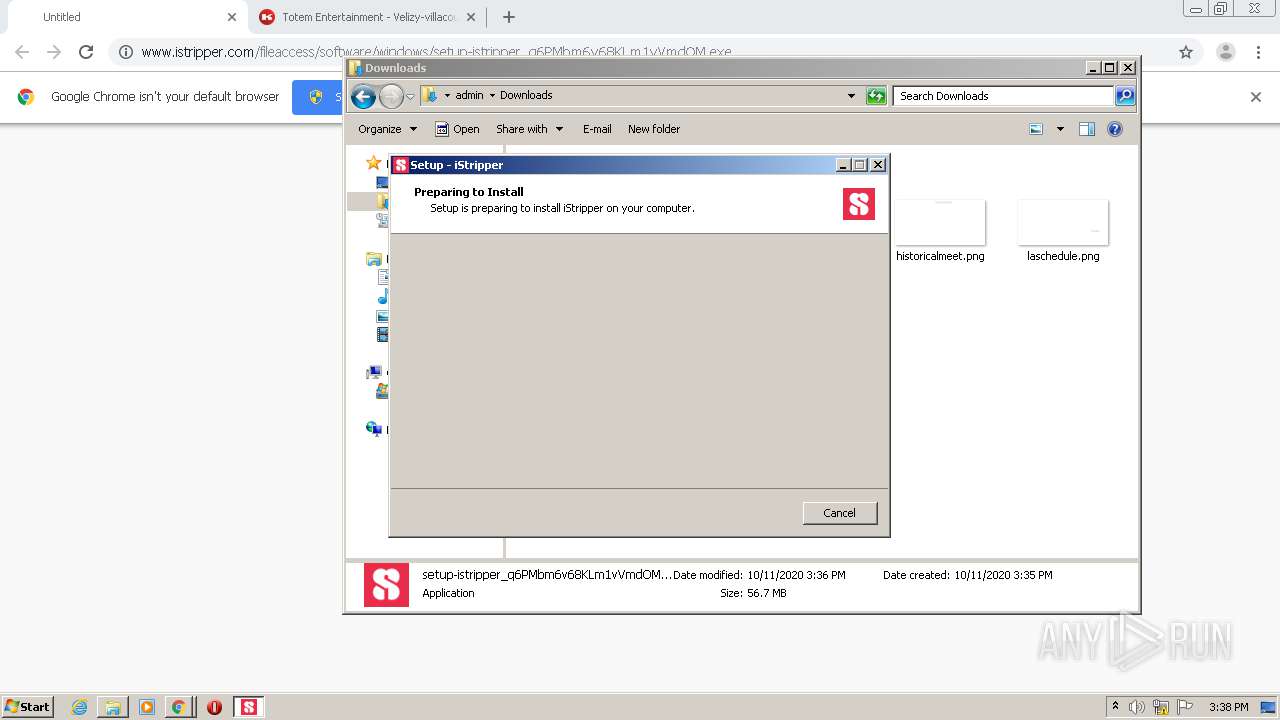Click the iStripper icon in the details pane
This screenshot has width=1280, height=720.
[x=386, y=585]
